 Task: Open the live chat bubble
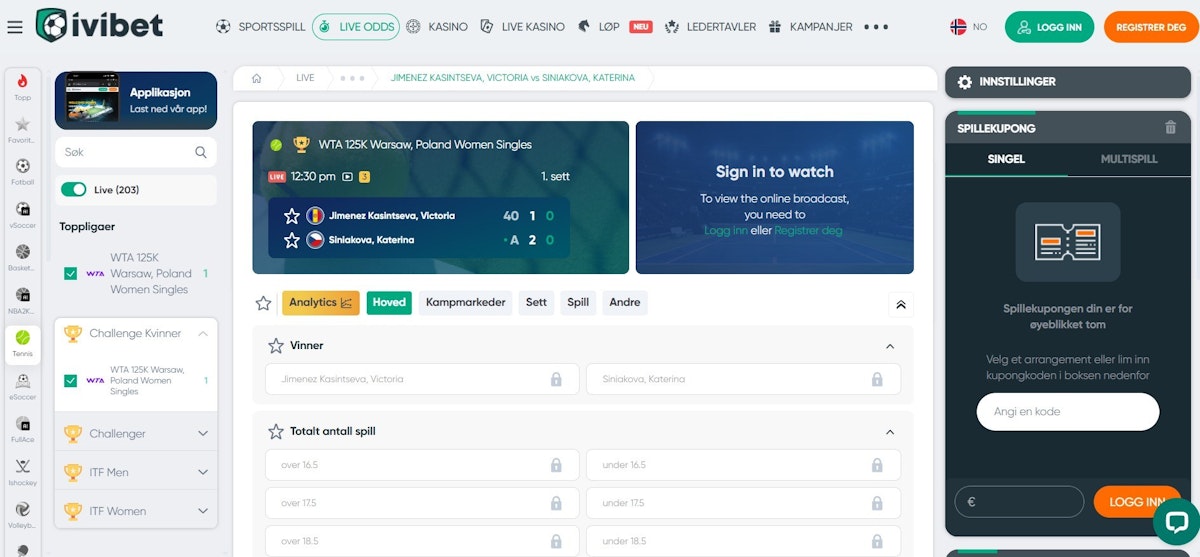click(1176, 522)
